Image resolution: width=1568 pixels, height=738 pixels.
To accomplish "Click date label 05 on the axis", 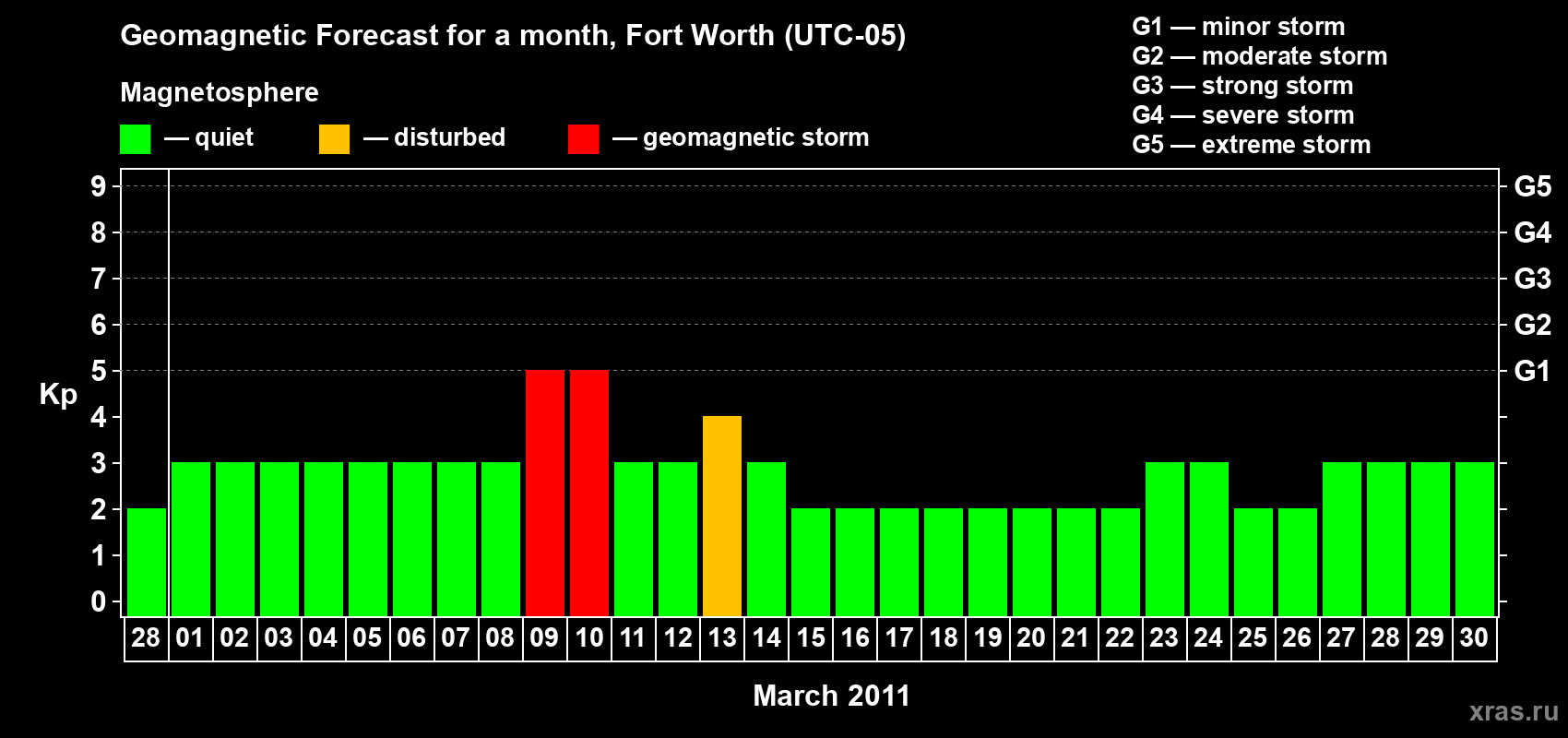I will point(367,637).
